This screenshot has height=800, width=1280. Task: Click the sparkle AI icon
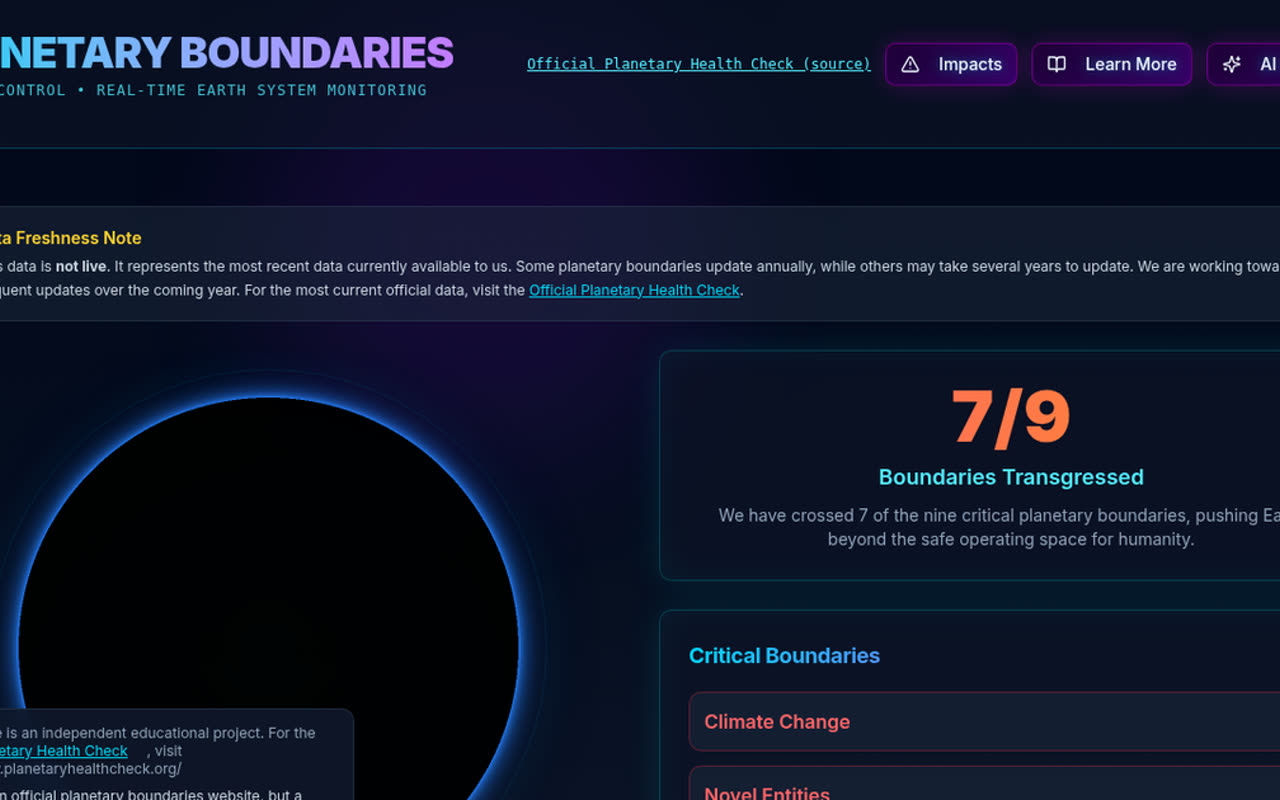(x=1232, y=64)
